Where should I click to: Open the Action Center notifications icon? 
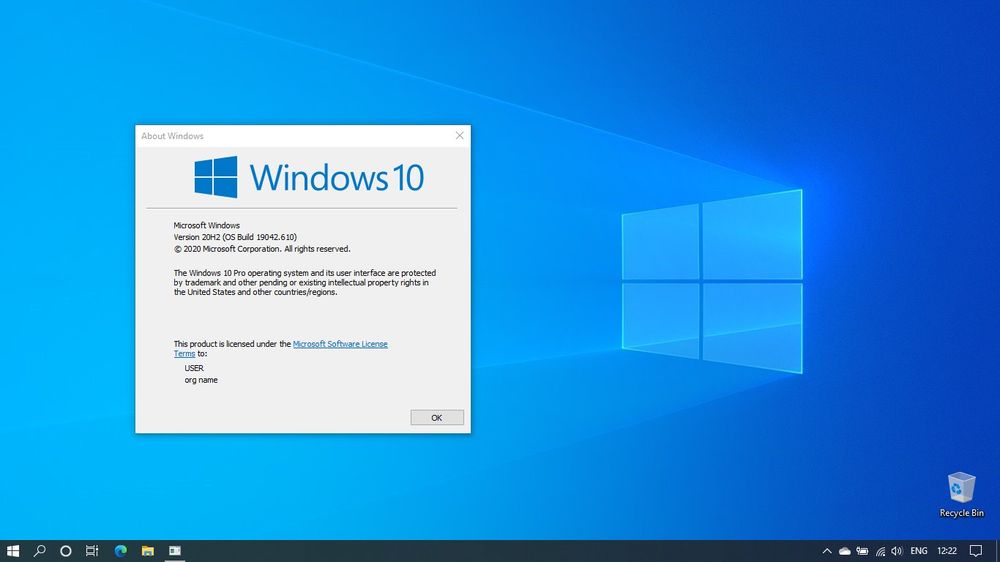976,551
